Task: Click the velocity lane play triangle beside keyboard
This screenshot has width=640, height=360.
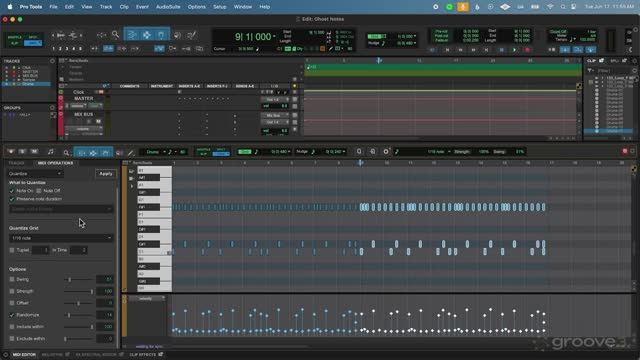Action: [x=131, y=186]
